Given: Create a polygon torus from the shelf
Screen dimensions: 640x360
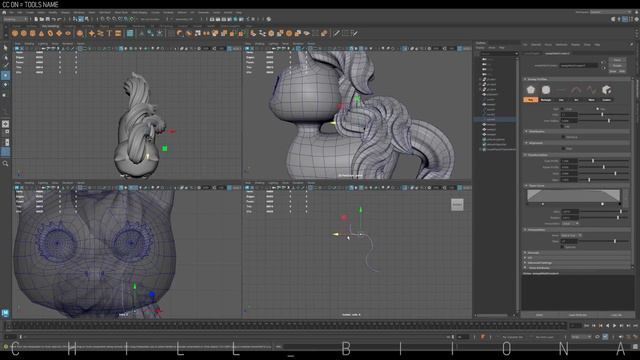Looking at the screenshot, I should tap(50, 33).
